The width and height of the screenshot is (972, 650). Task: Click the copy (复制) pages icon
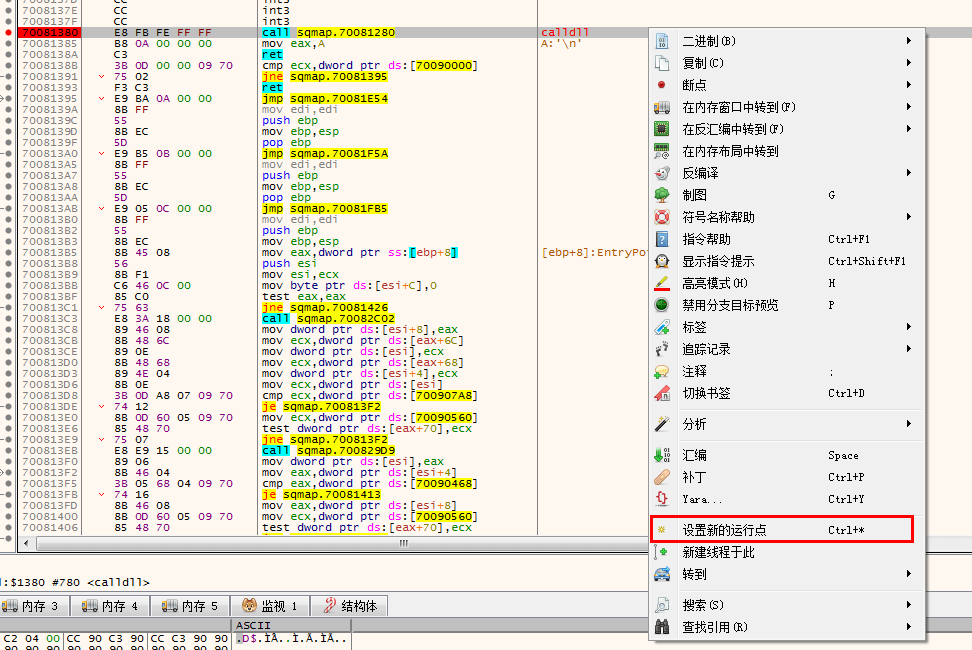pos(661,63)
